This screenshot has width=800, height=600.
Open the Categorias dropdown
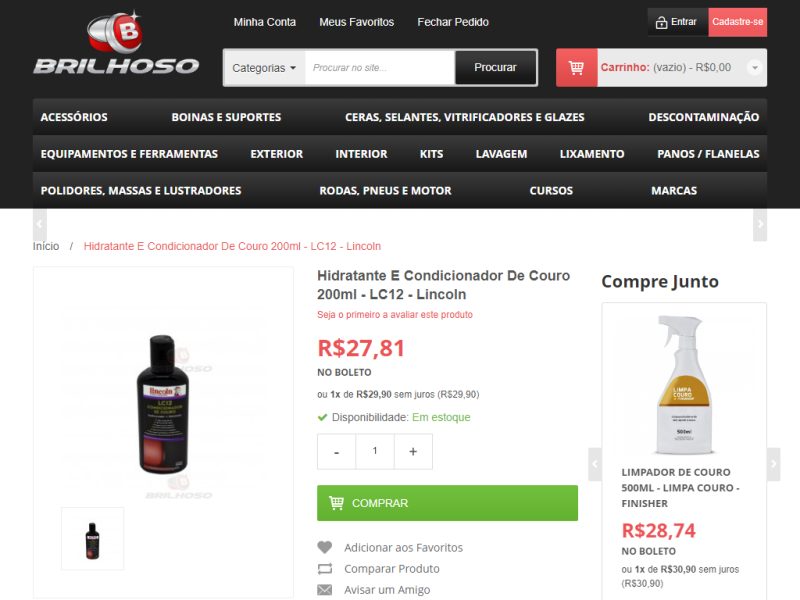(x=264, y=68)
